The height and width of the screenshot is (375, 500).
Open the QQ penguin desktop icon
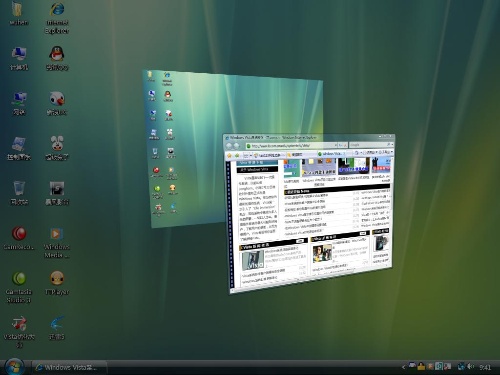point(57,58)
